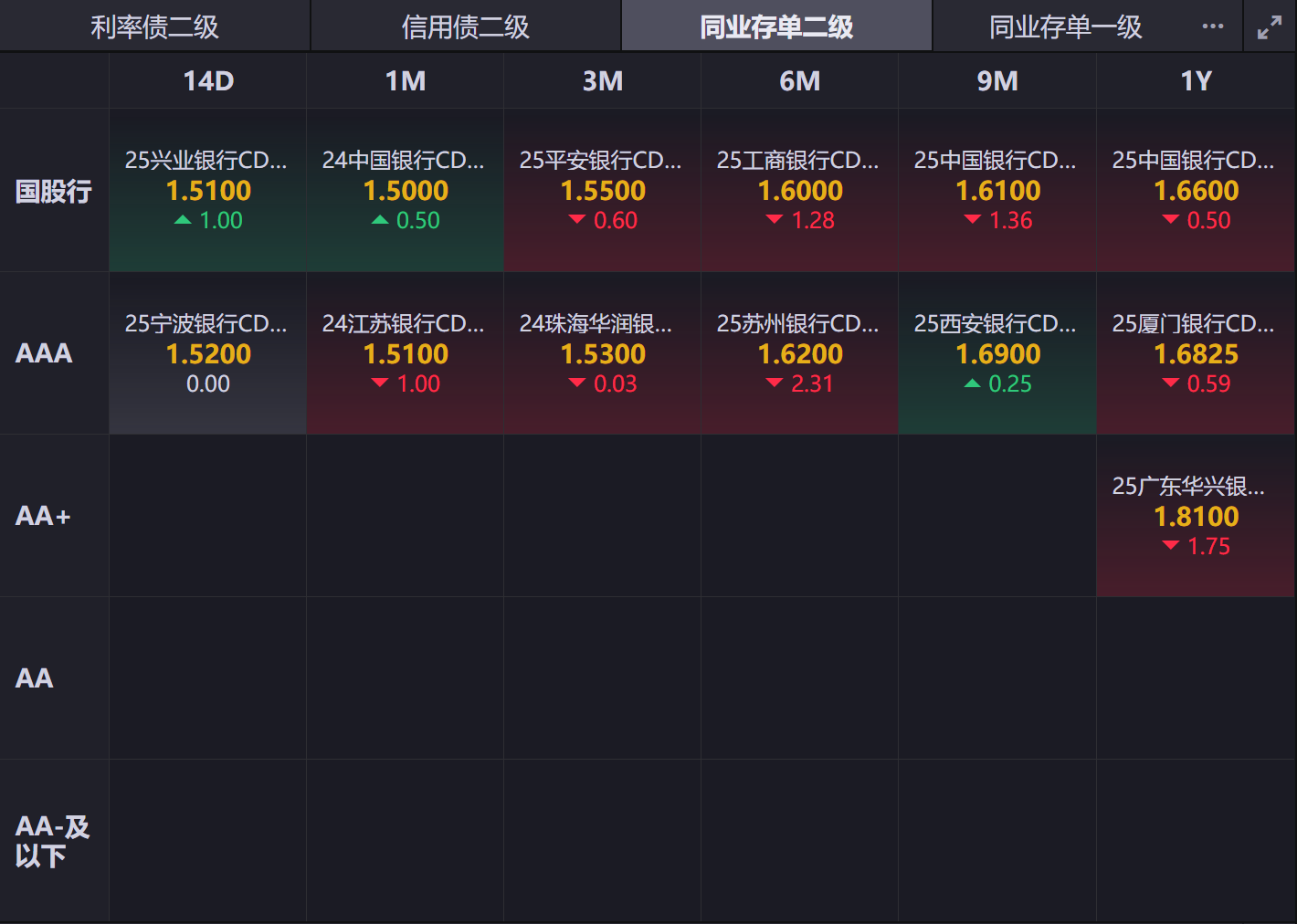The height and width of the screenshot is (924, 1297).
Task: Click the 1M column header
Action: pyautogui.click(x=406, y=81)
